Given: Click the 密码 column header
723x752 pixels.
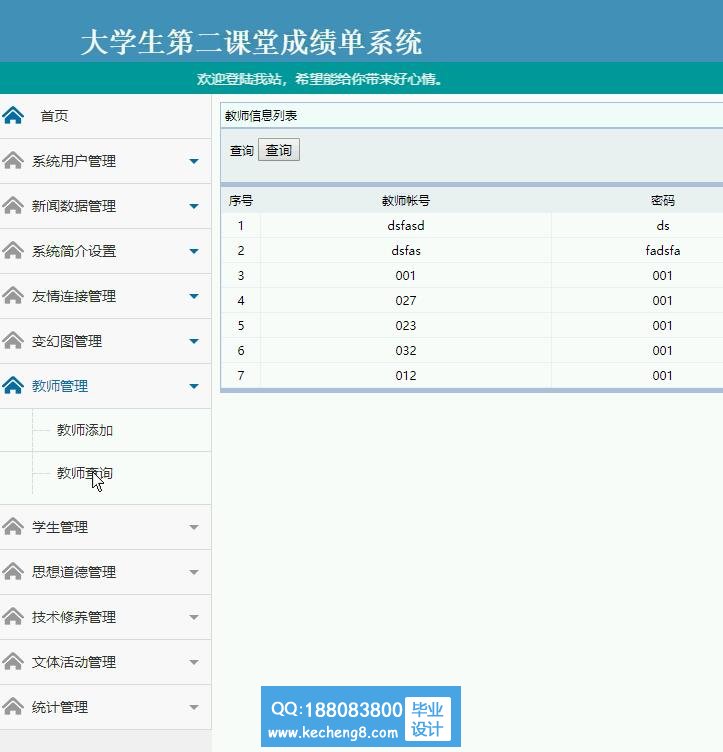Looking at the screenshot, I should [663, 200].
